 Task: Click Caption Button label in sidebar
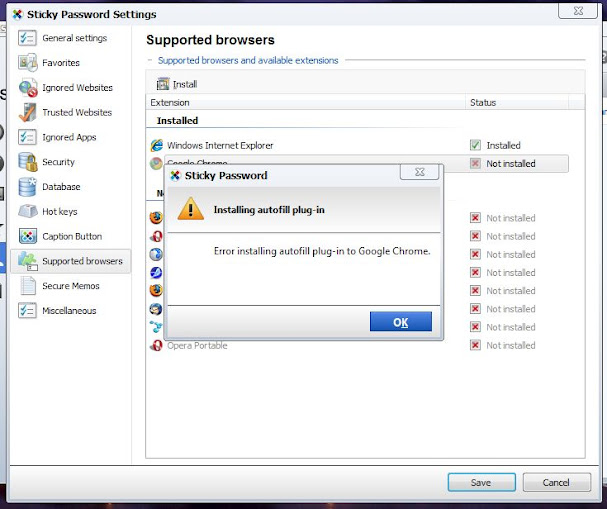[x=72, y=237]
